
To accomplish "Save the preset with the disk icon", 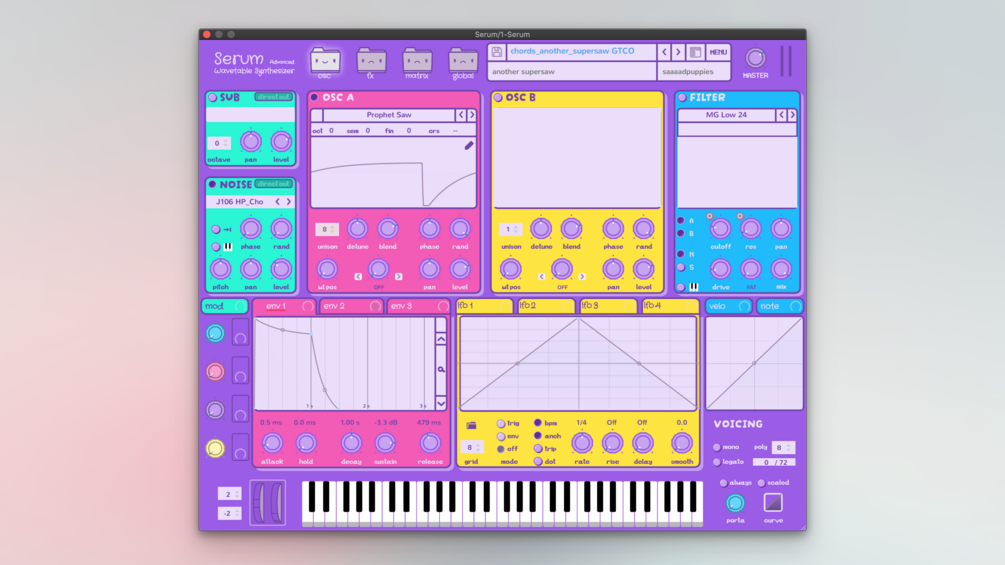I will click(x=497, y=52).
